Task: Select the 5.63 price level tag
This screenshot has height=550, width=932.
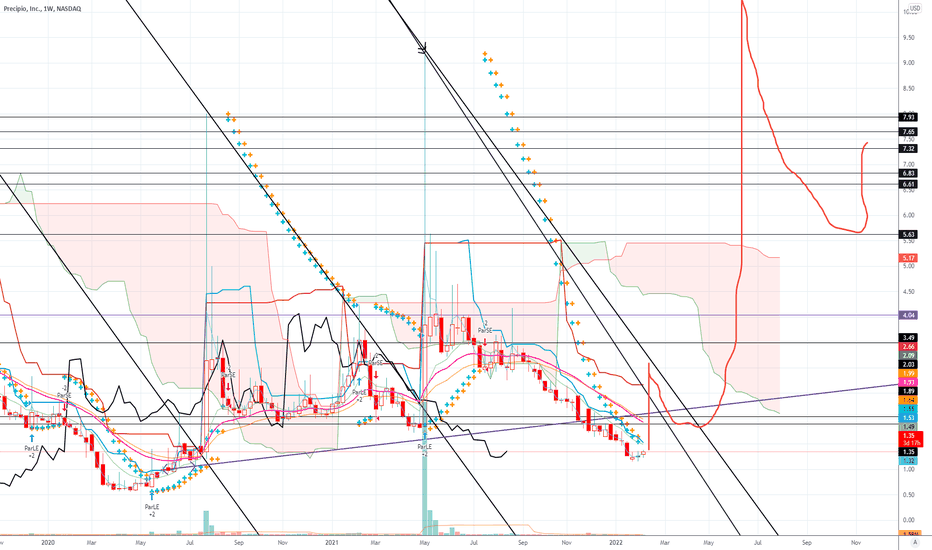Action: pos(909,234)
